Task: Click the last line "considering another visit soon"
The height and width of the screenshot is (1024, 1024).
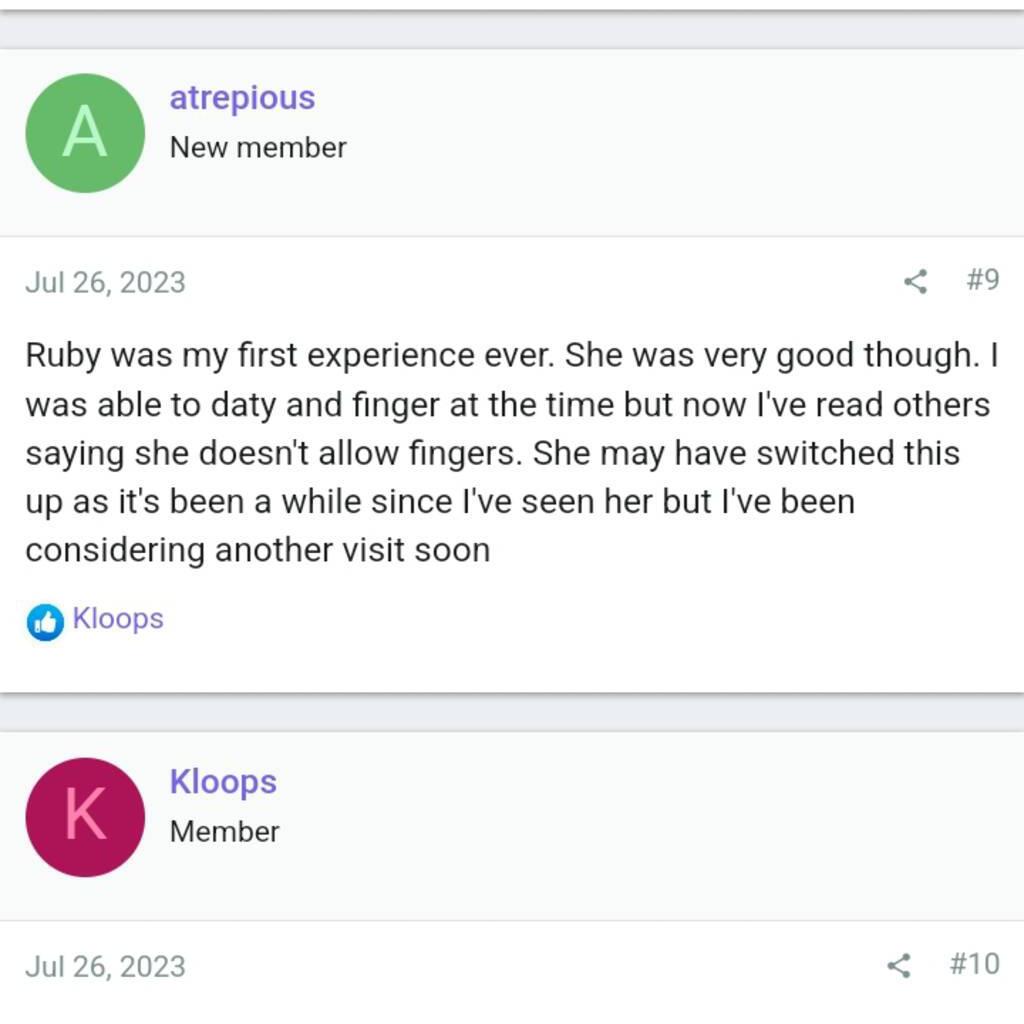Action: pyautogui.click(x=258, y=550)
